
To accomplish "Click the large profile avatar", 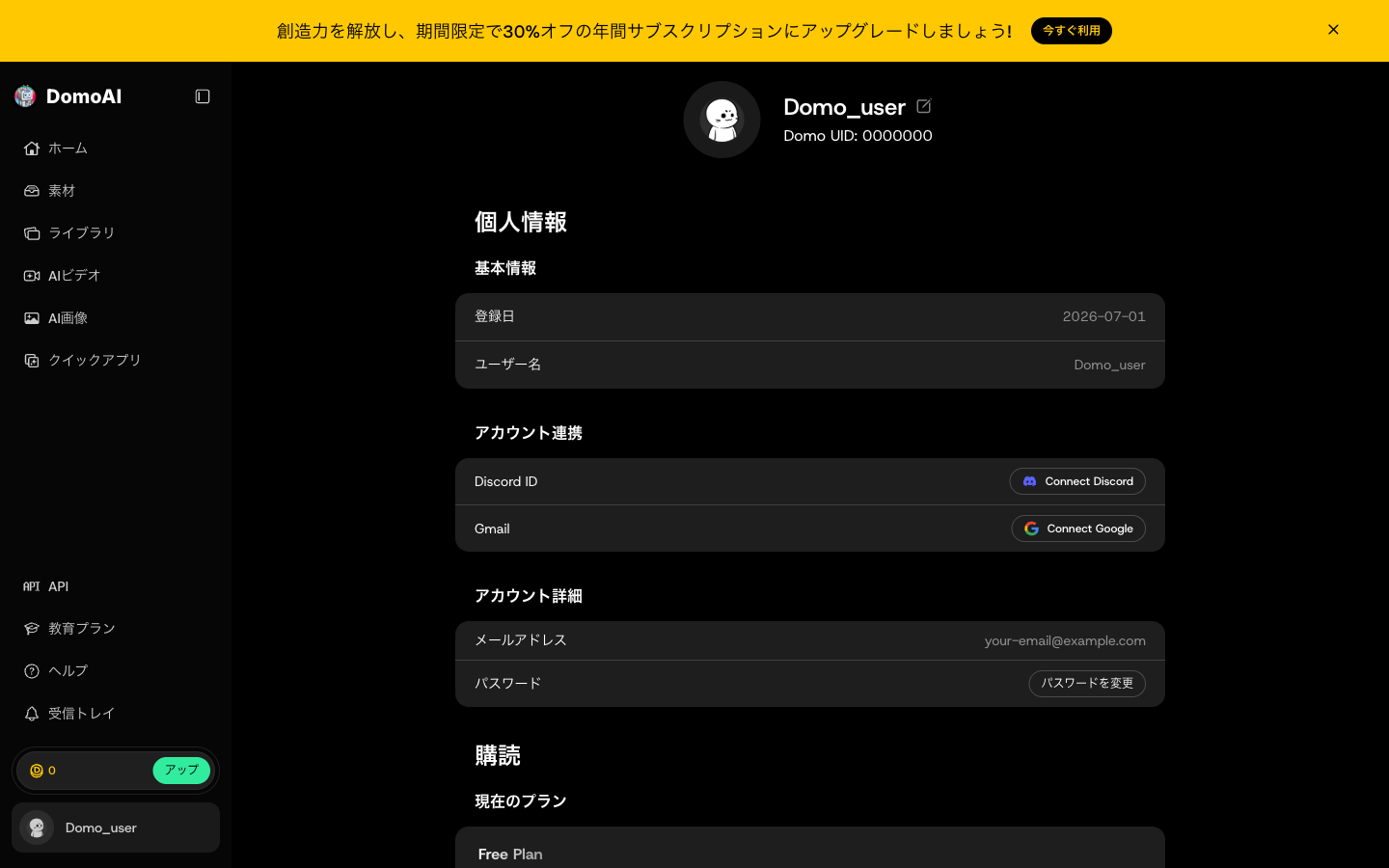I will point(722,120).
